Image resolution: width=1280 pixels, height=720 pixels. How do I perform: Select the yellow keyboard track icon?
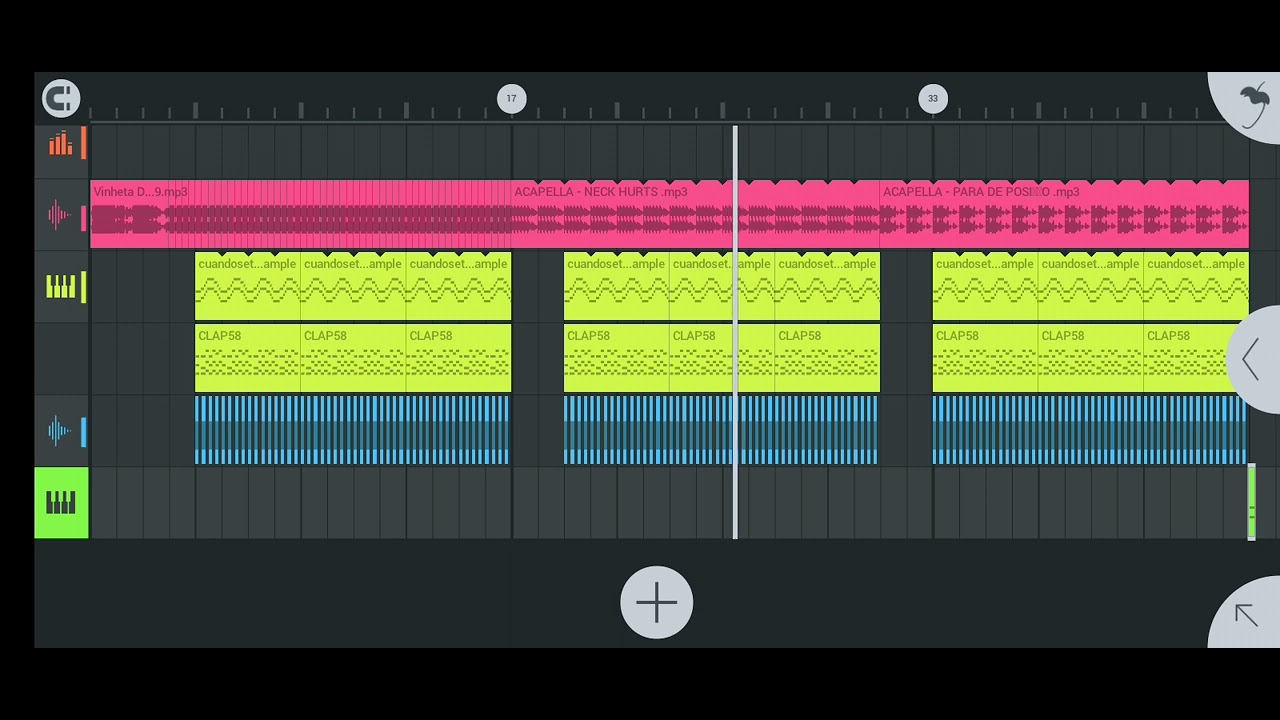coord(61,287)
